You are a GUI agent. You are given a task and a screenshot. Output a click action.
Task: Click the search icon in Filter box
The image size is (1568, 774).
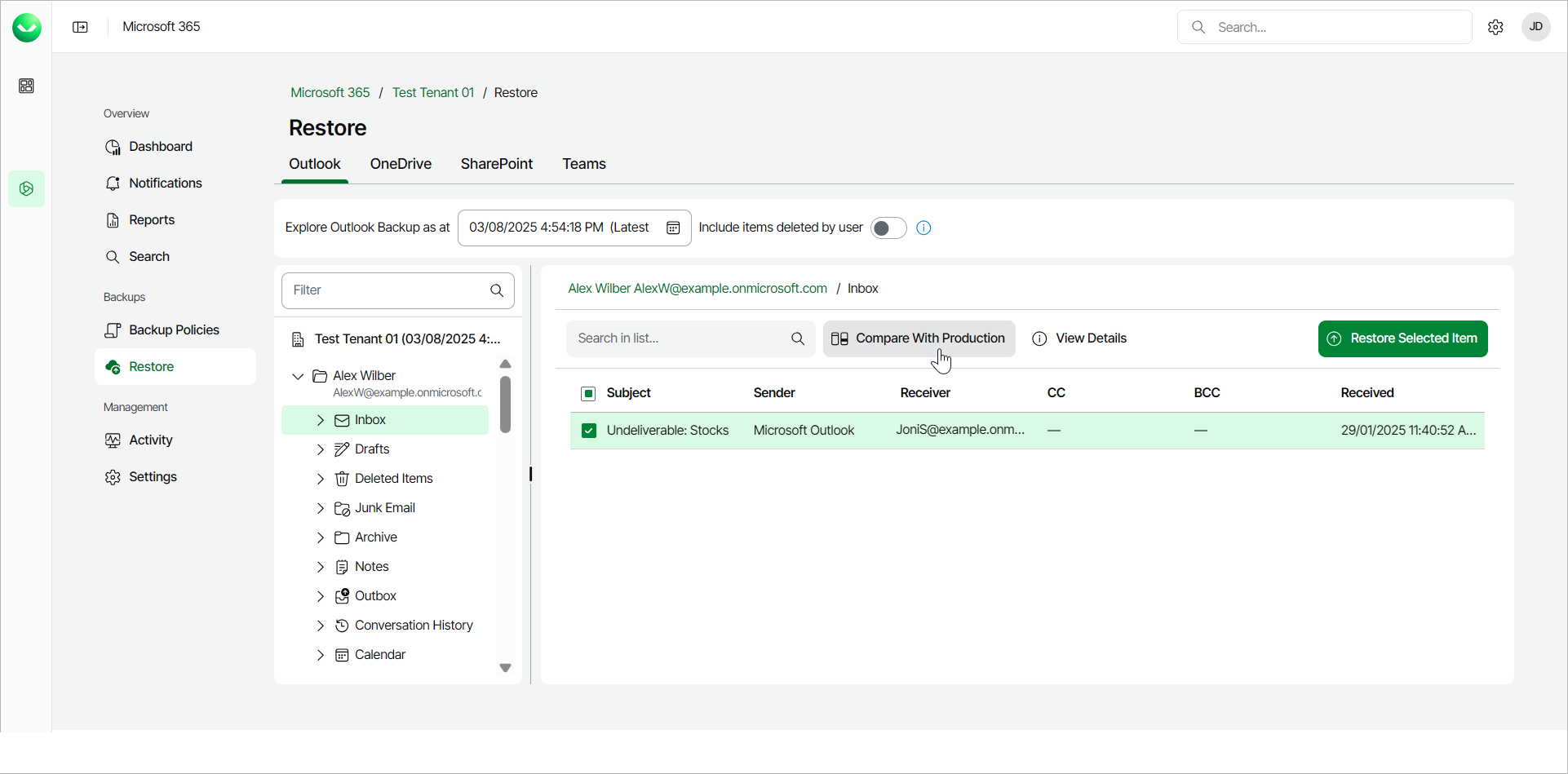[x=497, y=290]
